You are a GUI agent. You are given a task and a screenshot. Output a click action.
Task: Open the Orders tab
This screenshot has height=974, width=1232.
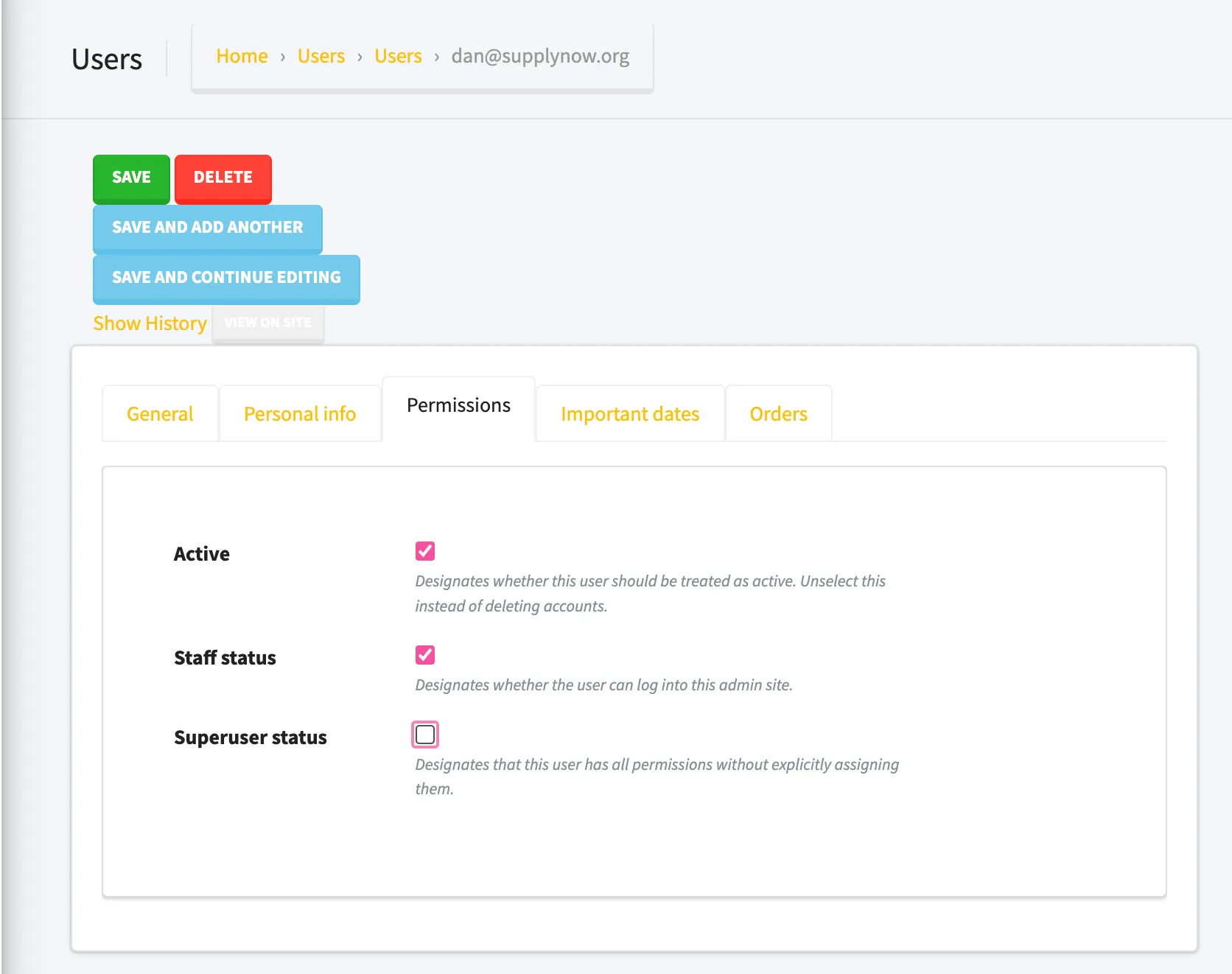[x=778, y=413]
